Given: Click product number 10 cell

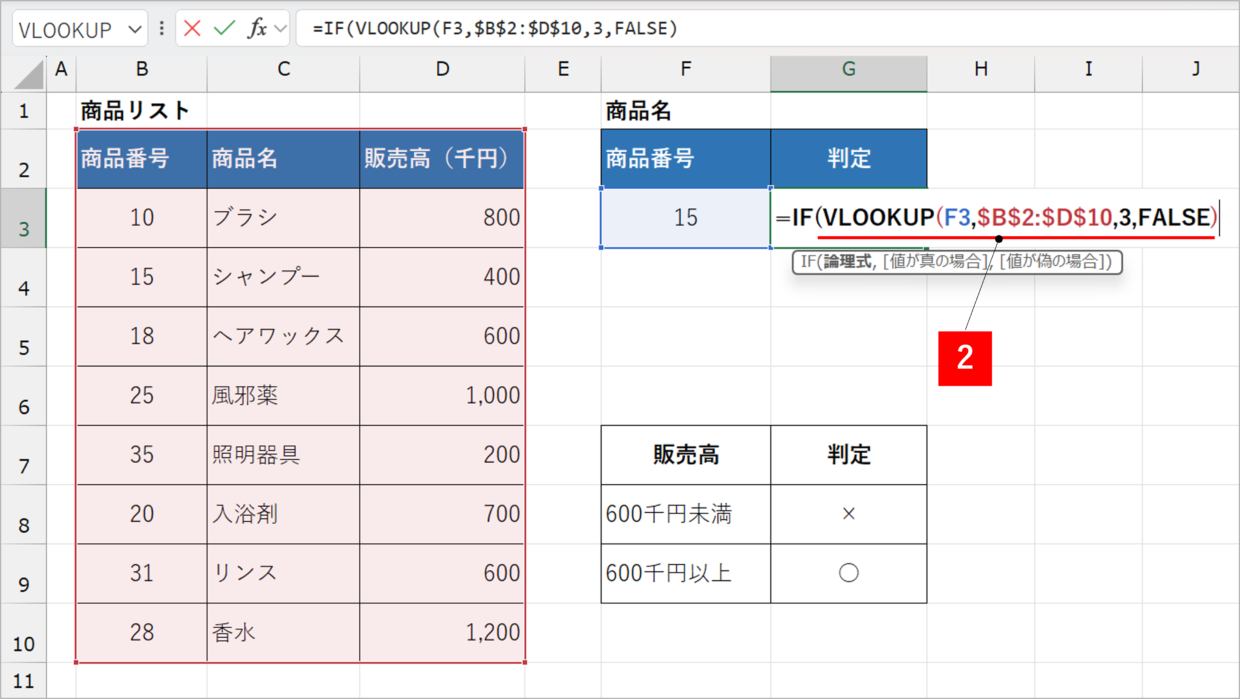Looking at the screenshot, I should [x=142, y=218].
